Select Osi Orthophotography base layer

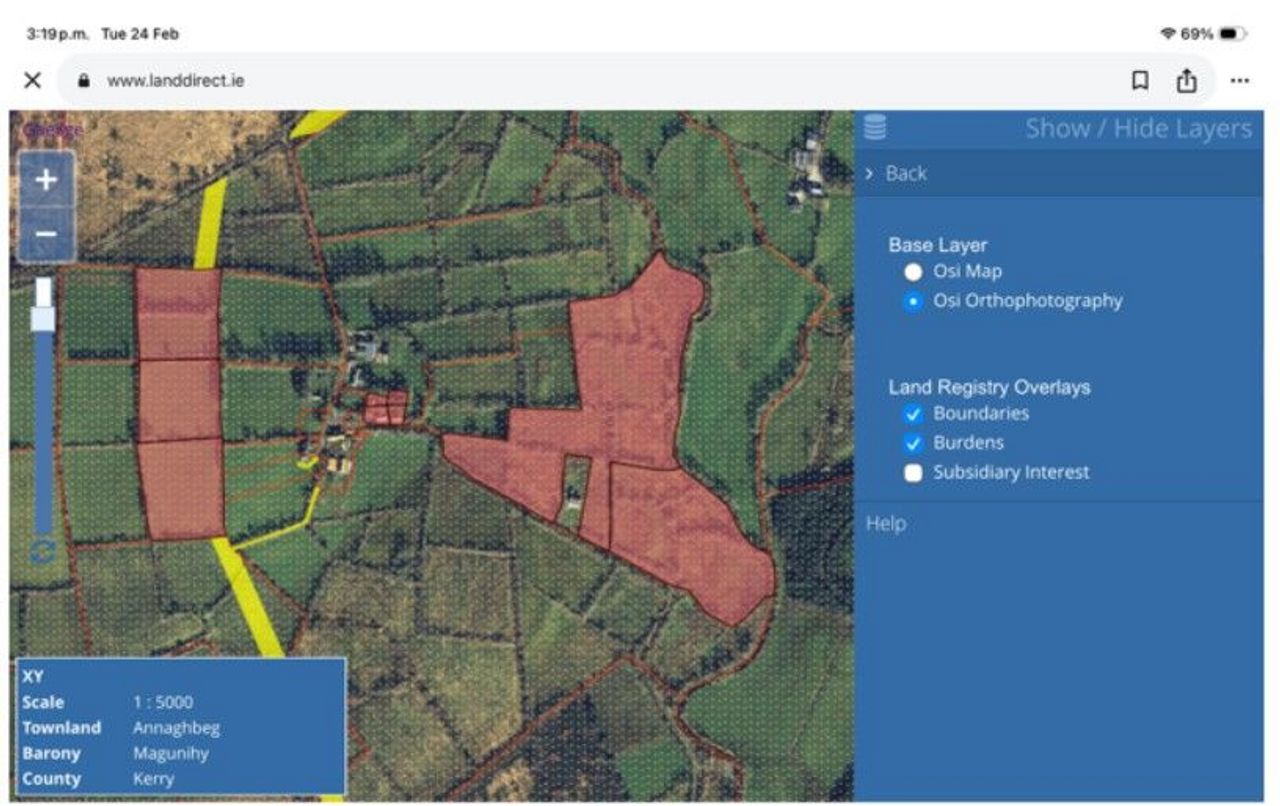(x=913, y=302)
